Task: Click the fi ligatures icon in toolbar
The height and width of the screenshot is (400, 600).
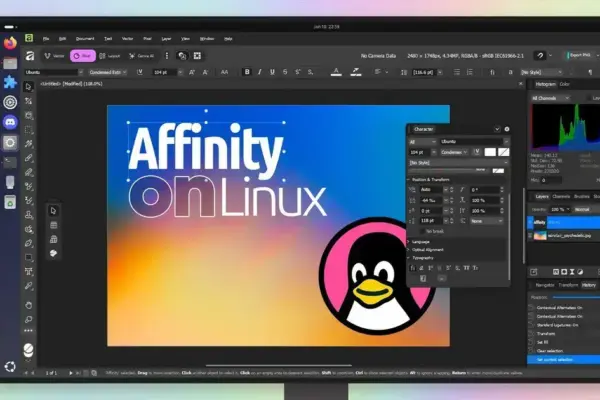Action: (492, 72)
